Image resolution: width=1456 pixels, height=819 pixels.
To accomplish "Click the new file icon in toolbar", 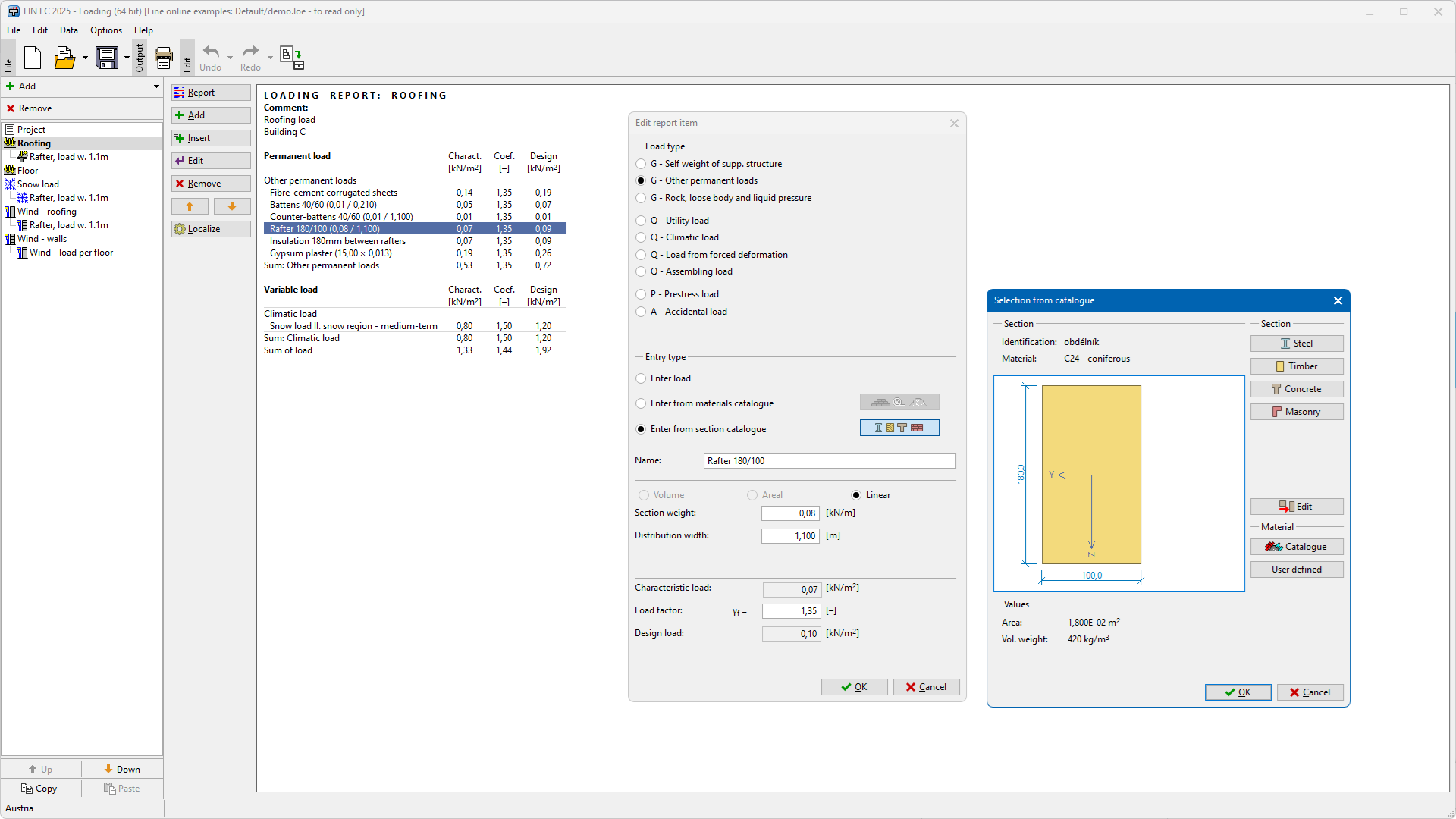I will (x=33, y=58).
